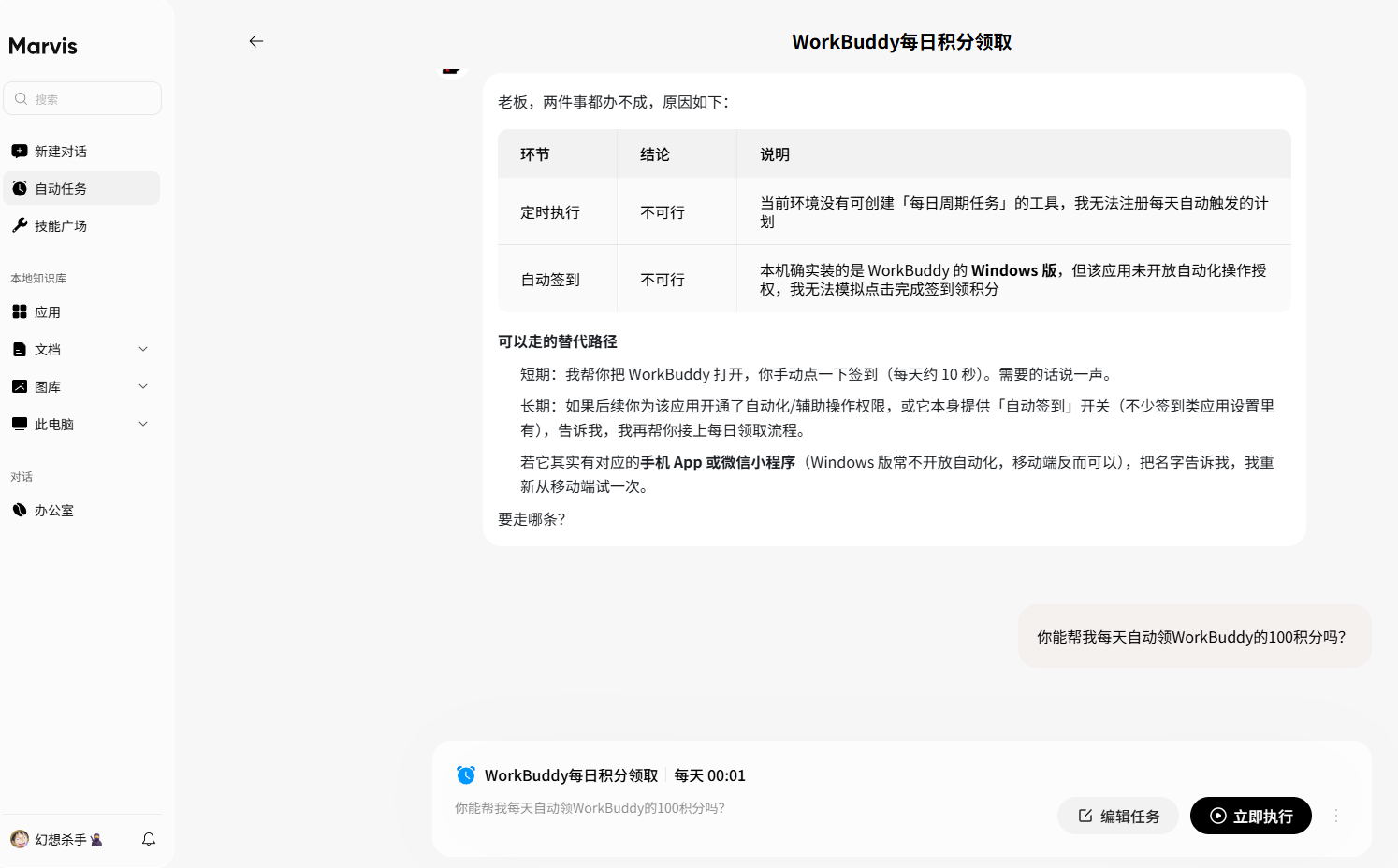The width and height of the screenshot is (1398, 868).
Task: Focus the 搜索 search field
Action: coord(82,98)
